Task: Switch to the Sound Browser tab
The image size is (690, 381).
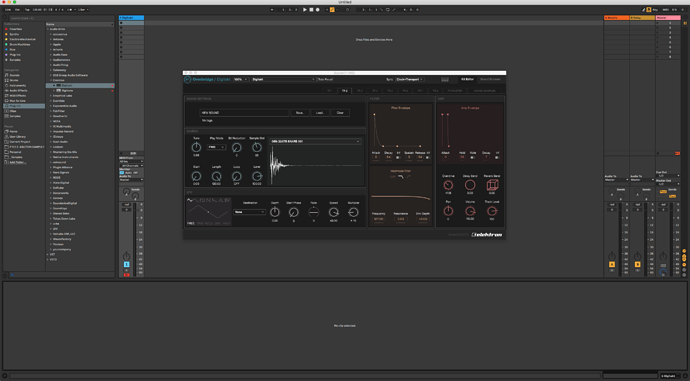Action: pos(490,80)
